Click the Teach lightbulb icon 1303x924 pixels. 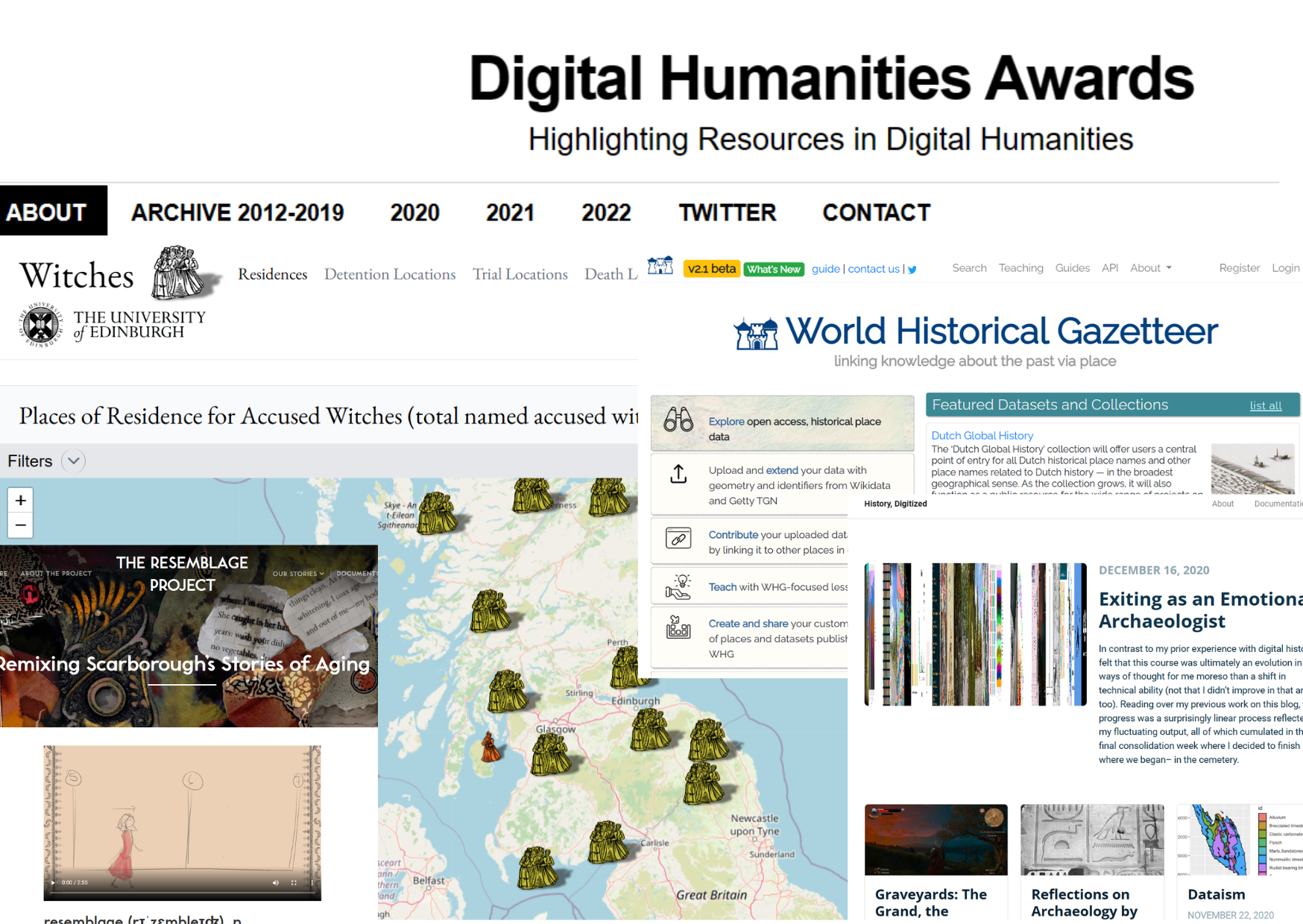678,587
